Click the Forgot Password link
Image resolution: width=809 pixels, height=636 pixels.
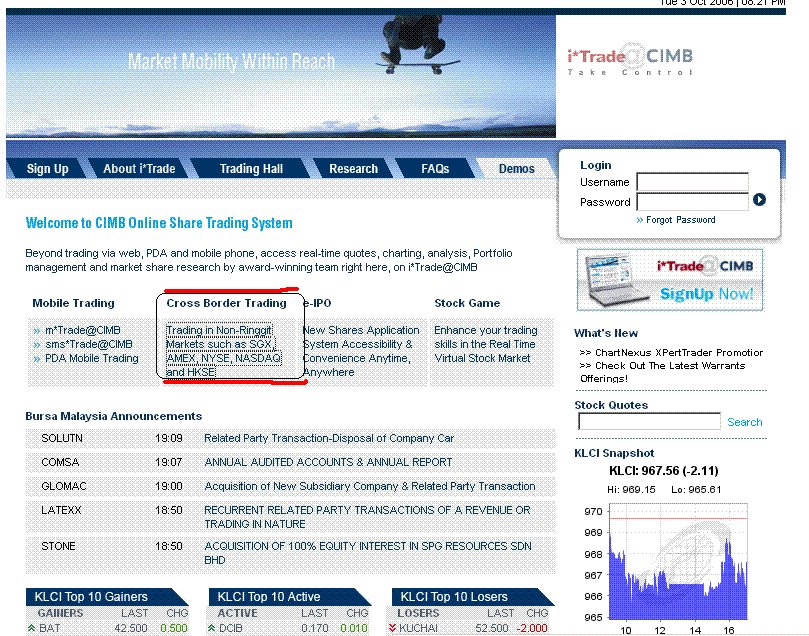681,220
